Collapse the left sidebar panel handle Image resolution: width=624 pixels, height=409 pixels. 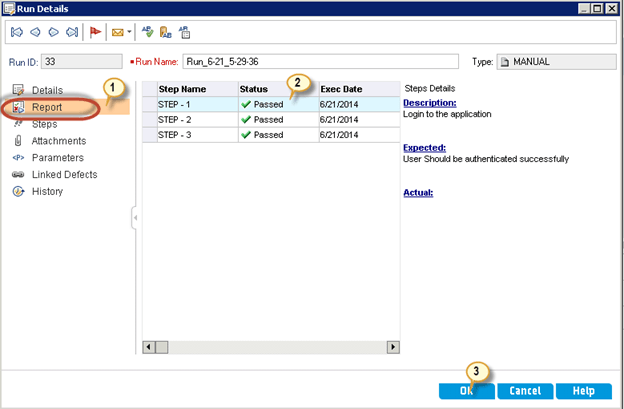(134, 217)
